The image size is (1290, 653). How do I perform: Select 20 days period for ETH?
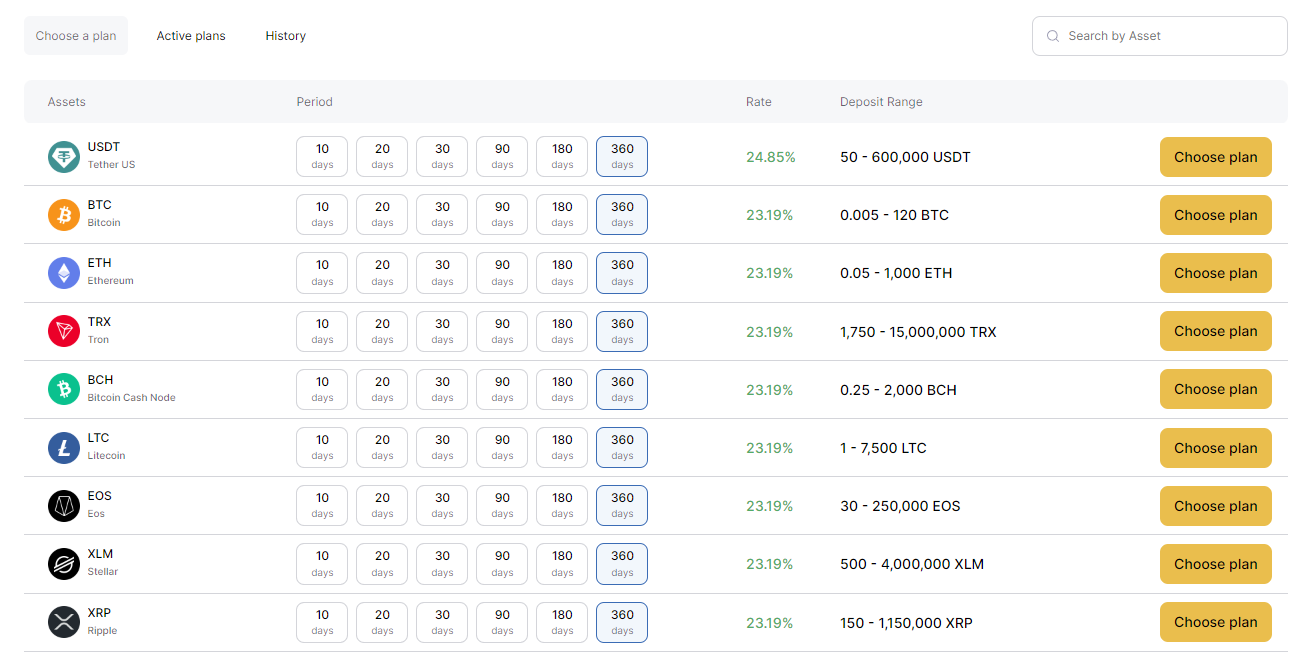tap(382, 273)
